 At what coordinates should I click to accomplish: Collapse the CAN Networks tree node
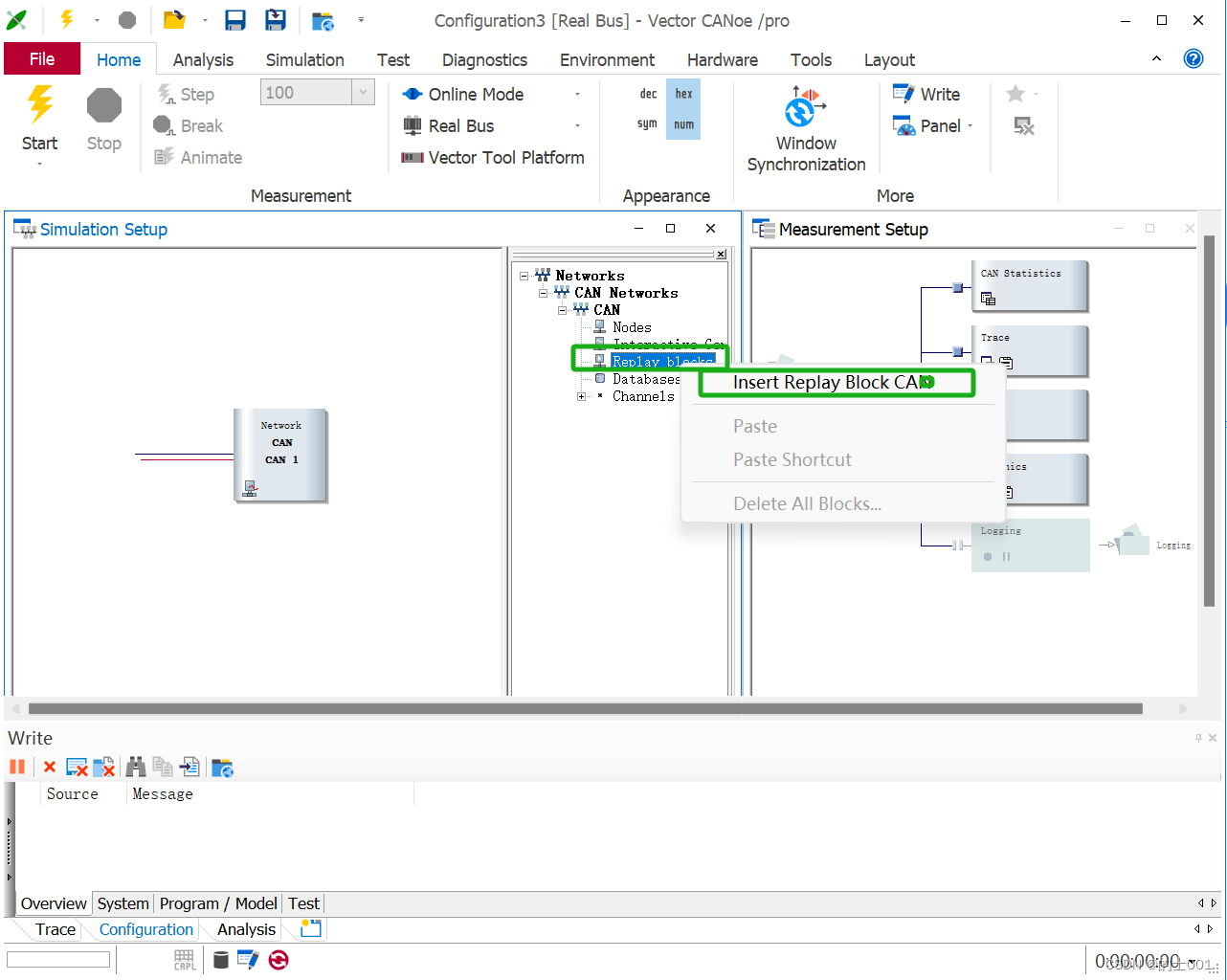click(x=544, y=293)
